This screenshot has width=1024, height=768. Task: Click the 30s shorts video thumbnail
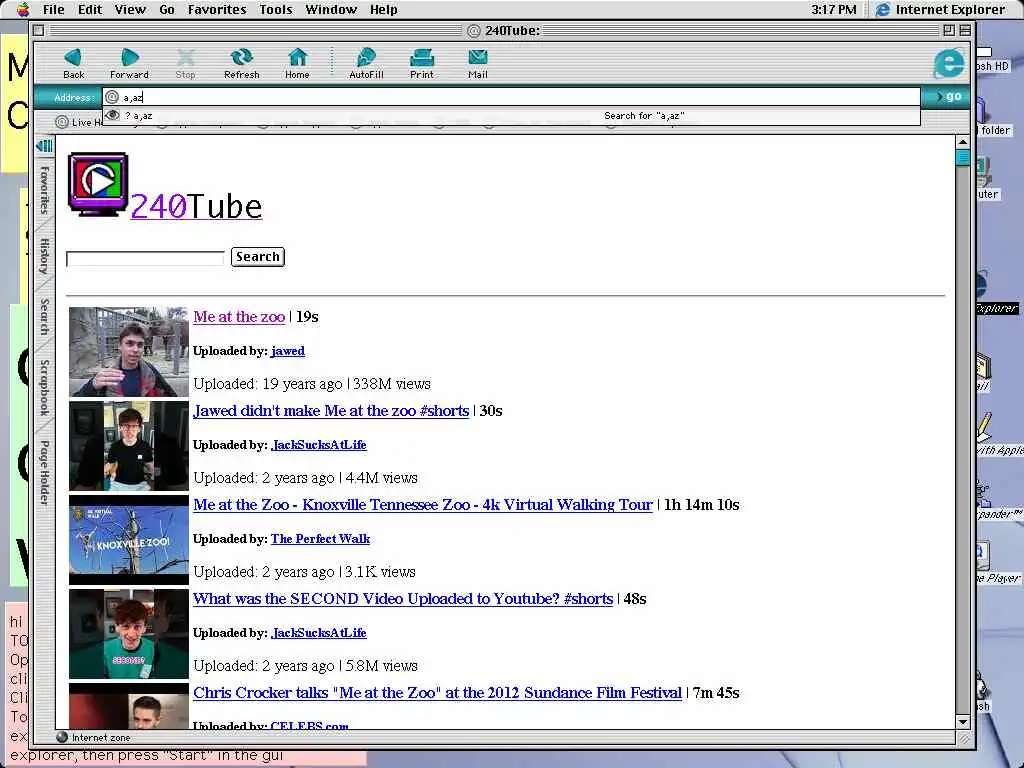click(129, 446)
